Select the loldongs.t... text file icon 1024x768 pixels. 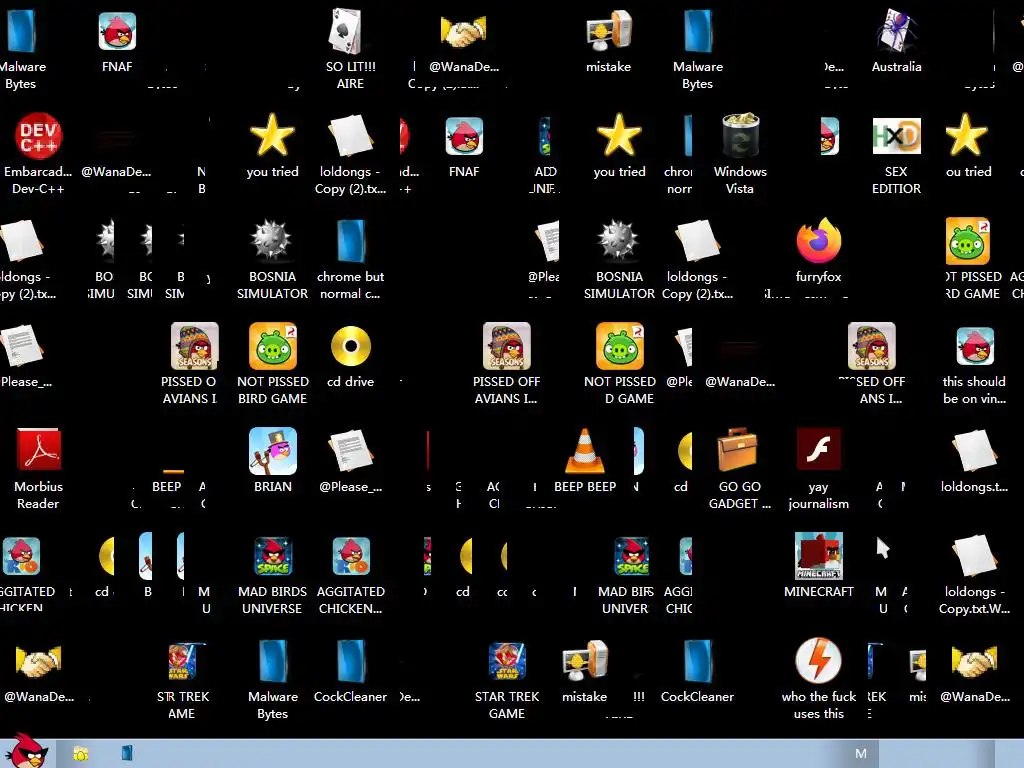click(974, 451)
